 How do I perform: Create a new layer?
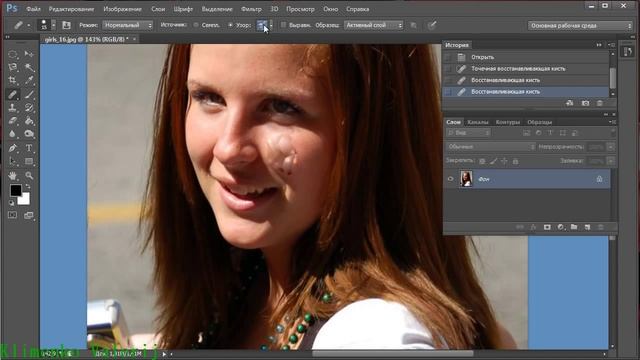(587, 227)
